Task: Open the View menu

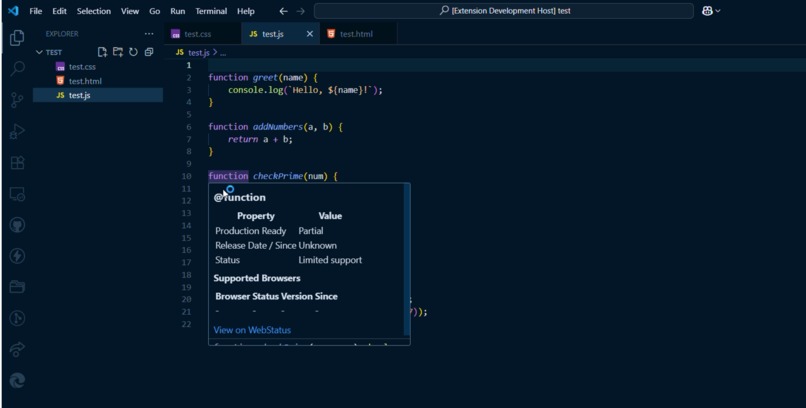Action: [x=130, y=11]
